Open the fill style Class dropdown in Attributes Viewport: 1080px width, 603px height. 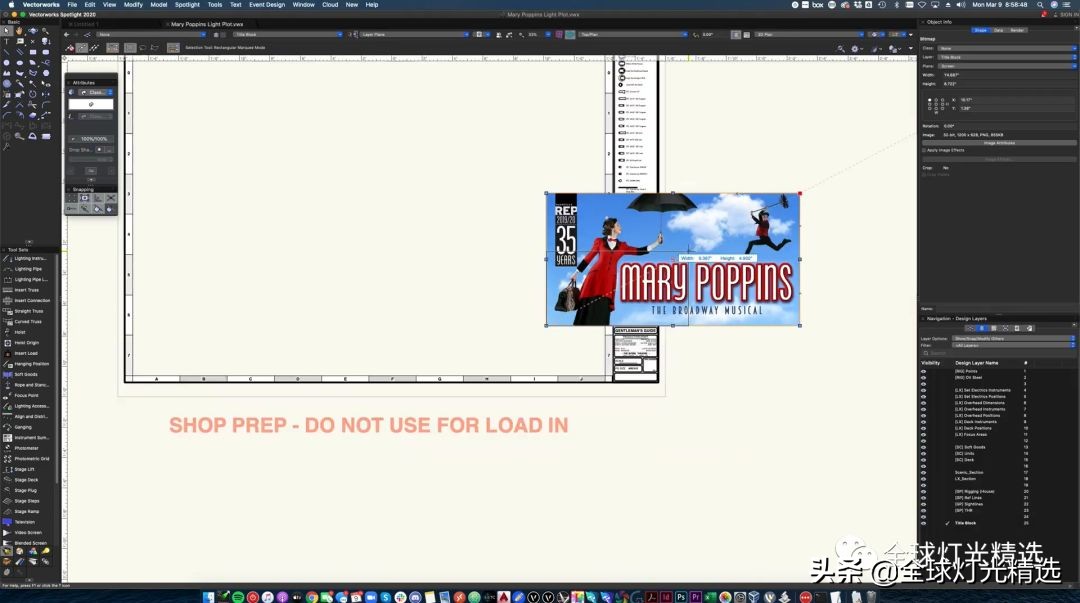[x=95, y=92]
